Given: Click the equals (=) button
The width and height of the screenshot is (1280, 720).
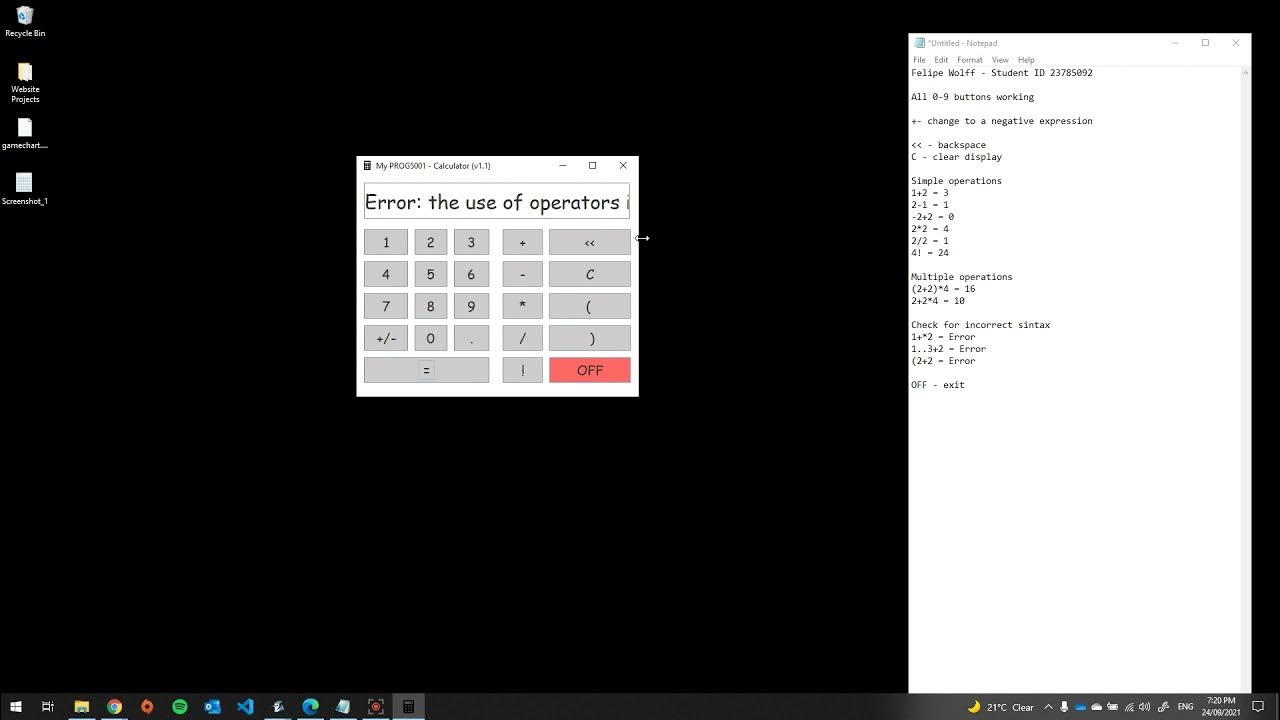Looking at the screenshot, I should pyautogui.click(x=426, y=370).
